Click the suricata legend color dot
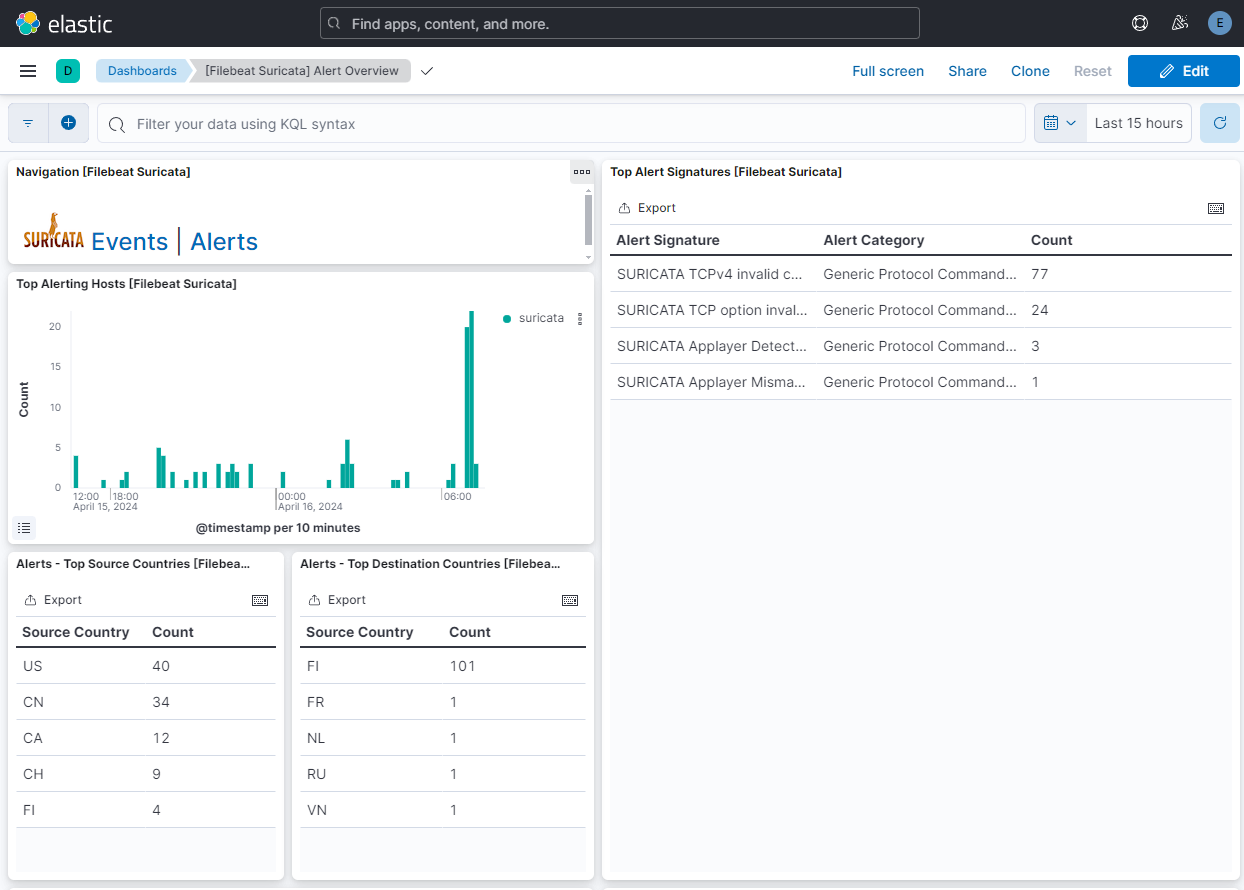This screenshot has width=1244, height=890. [507, 319]
